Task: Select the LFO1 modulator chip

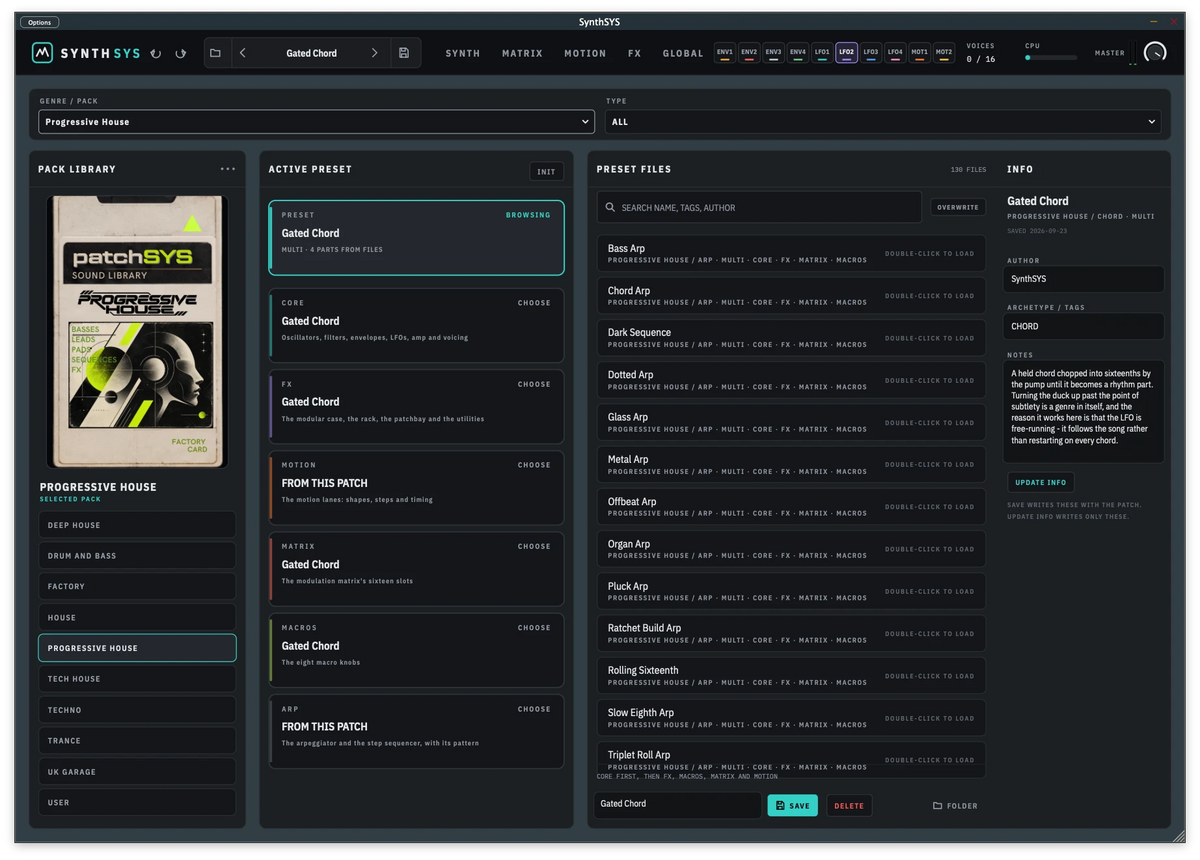Action: pyautogui.click(x=822, y=53)
